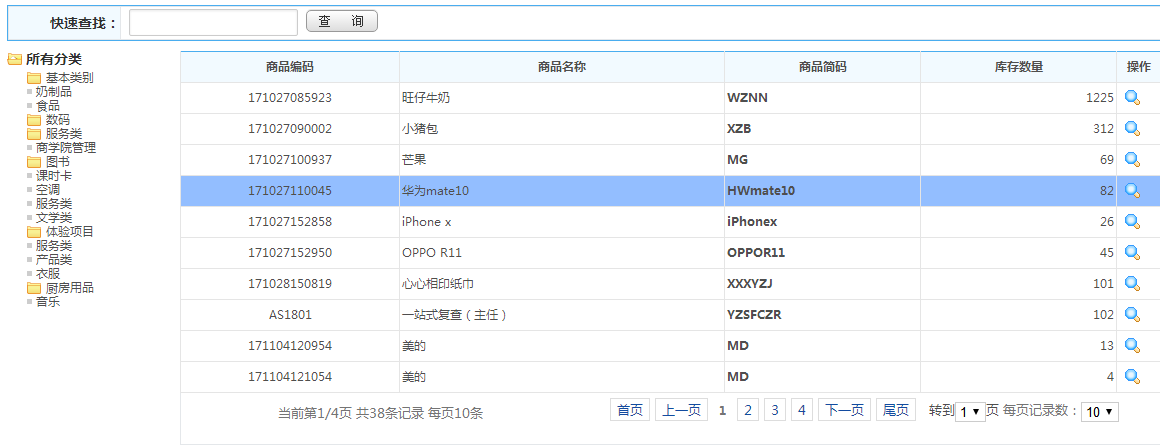Open the 厨房用品 category folder
Screen dimensions: 1160x447
point(68,288)
